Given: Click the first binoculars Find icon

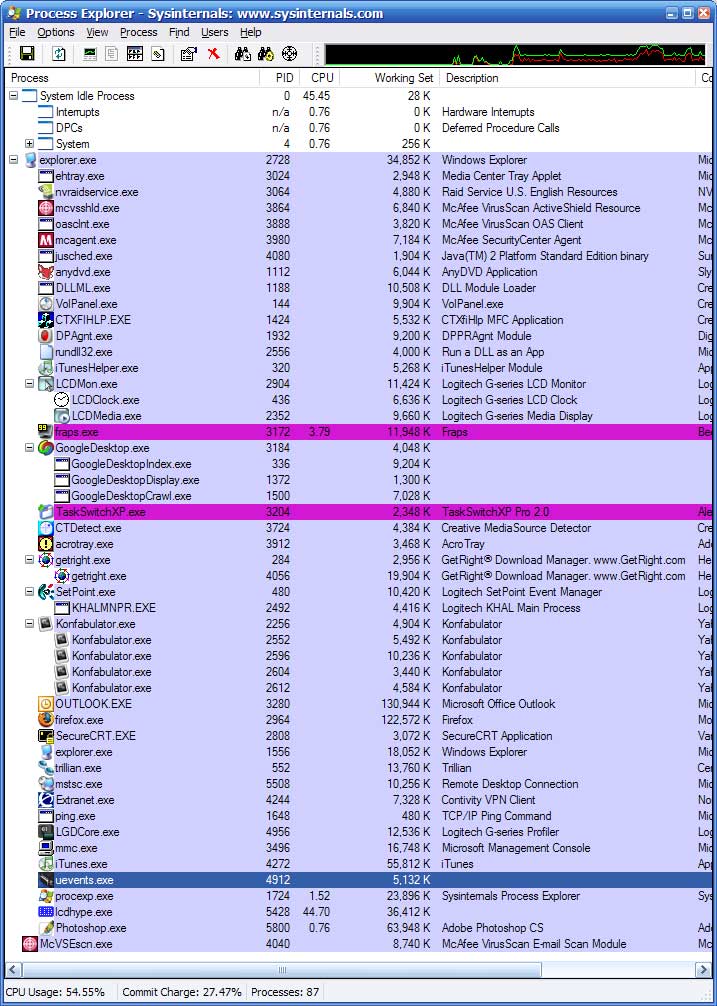Looking at the screenshot, I should coord(242,53).
